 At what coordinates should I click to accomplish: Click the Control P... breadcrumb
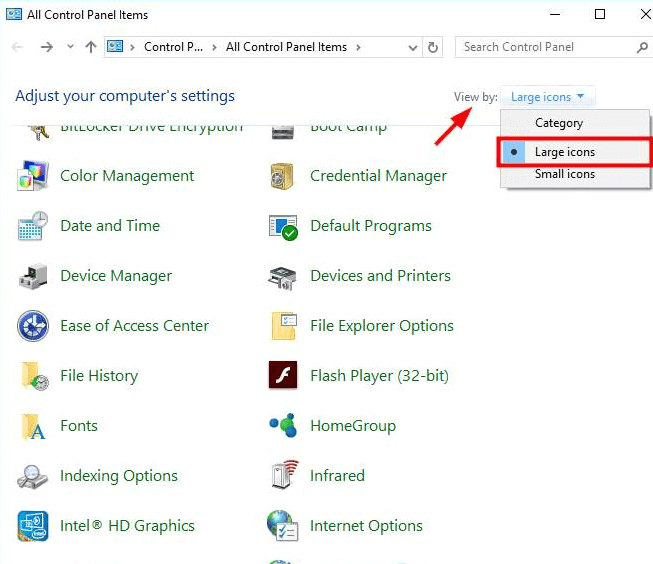(x=173, y=47)
